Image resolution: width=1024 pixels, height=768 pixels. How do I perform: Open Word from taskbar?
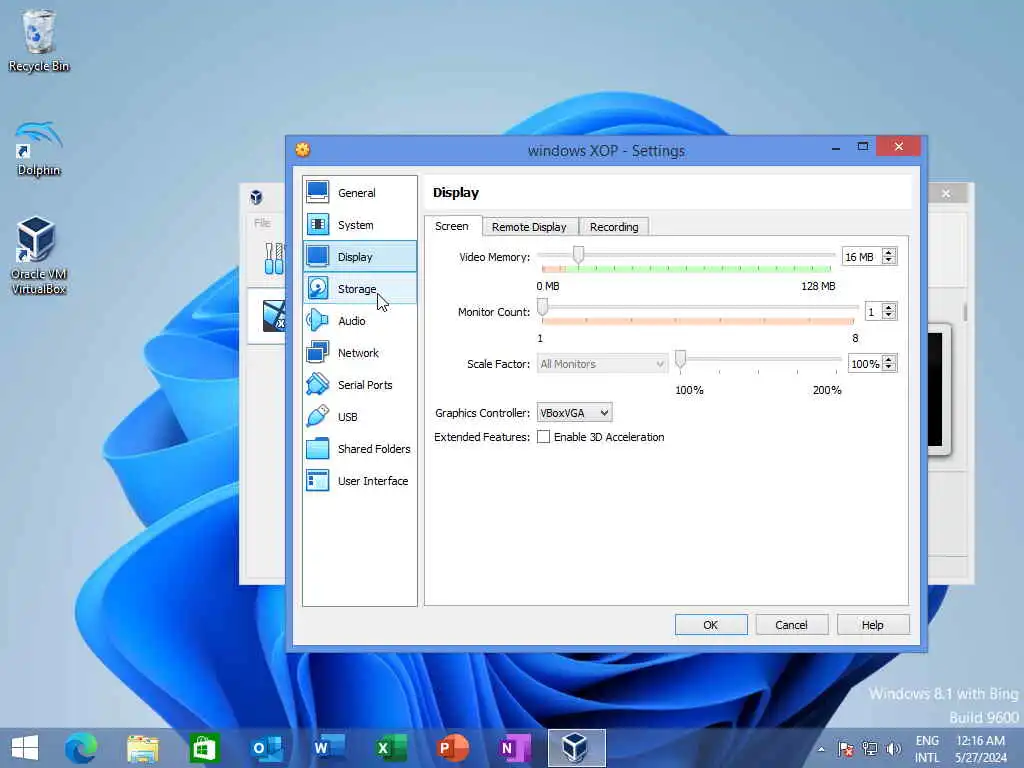328,748
